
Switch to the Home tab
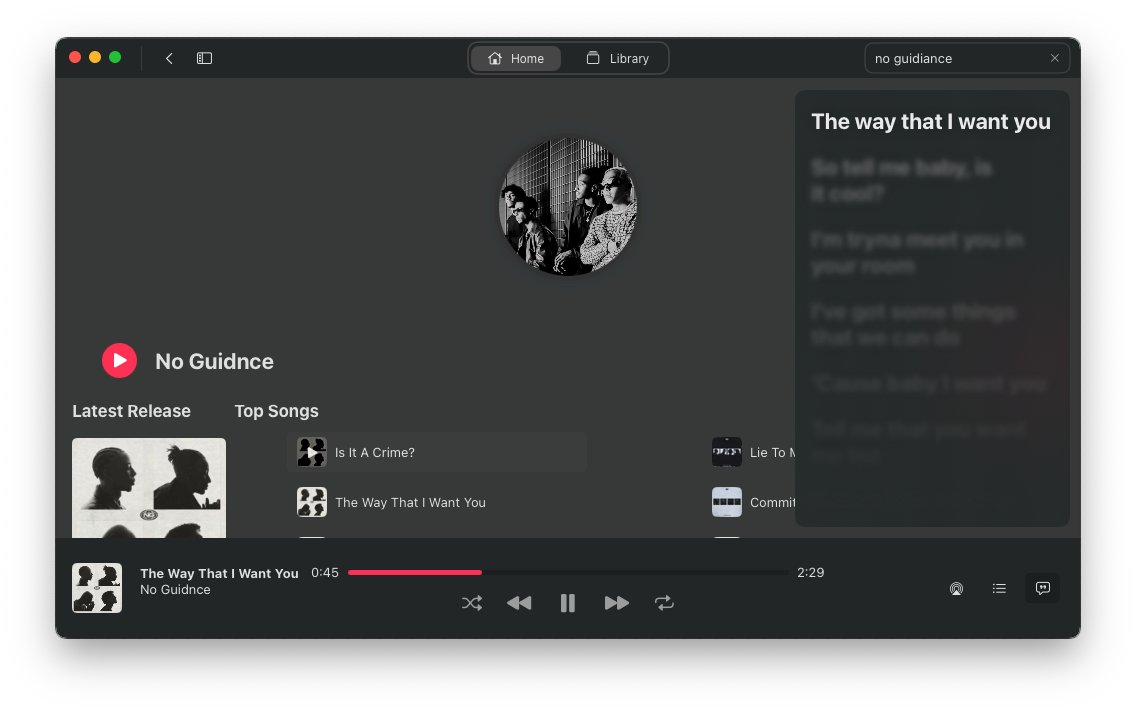click(516, 59)
